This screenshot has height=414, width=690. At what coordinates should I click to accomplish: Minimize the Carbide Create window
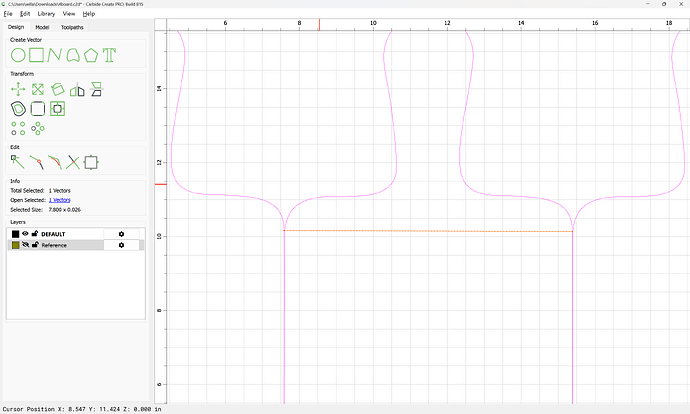(x=648, y=4)
